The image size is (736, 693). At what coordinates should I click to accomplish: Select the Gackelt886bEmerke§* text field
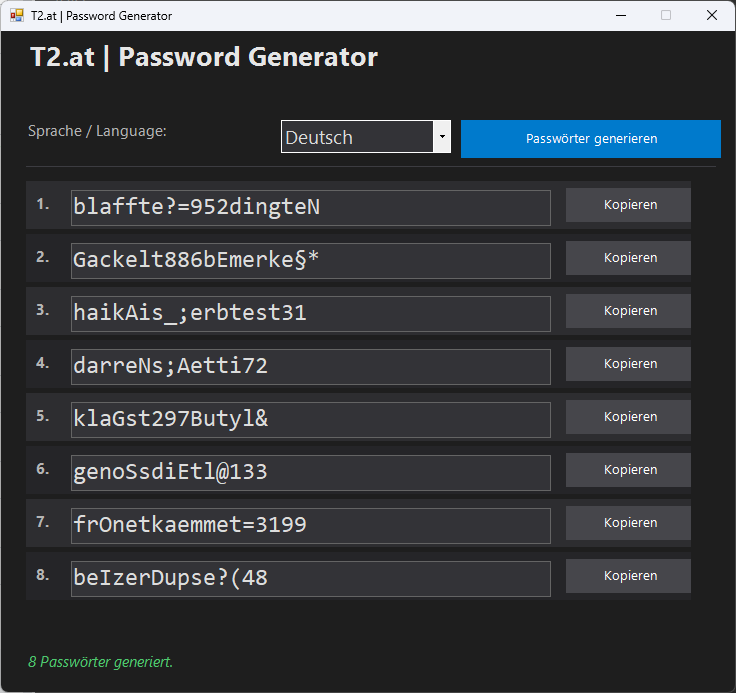(310, 261)
